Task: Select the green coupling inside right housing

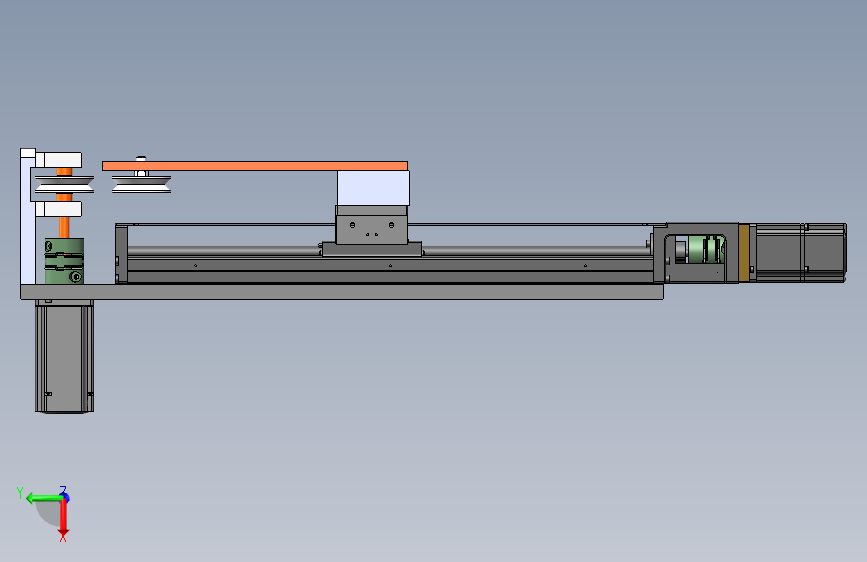Action: tap(706, 249)
